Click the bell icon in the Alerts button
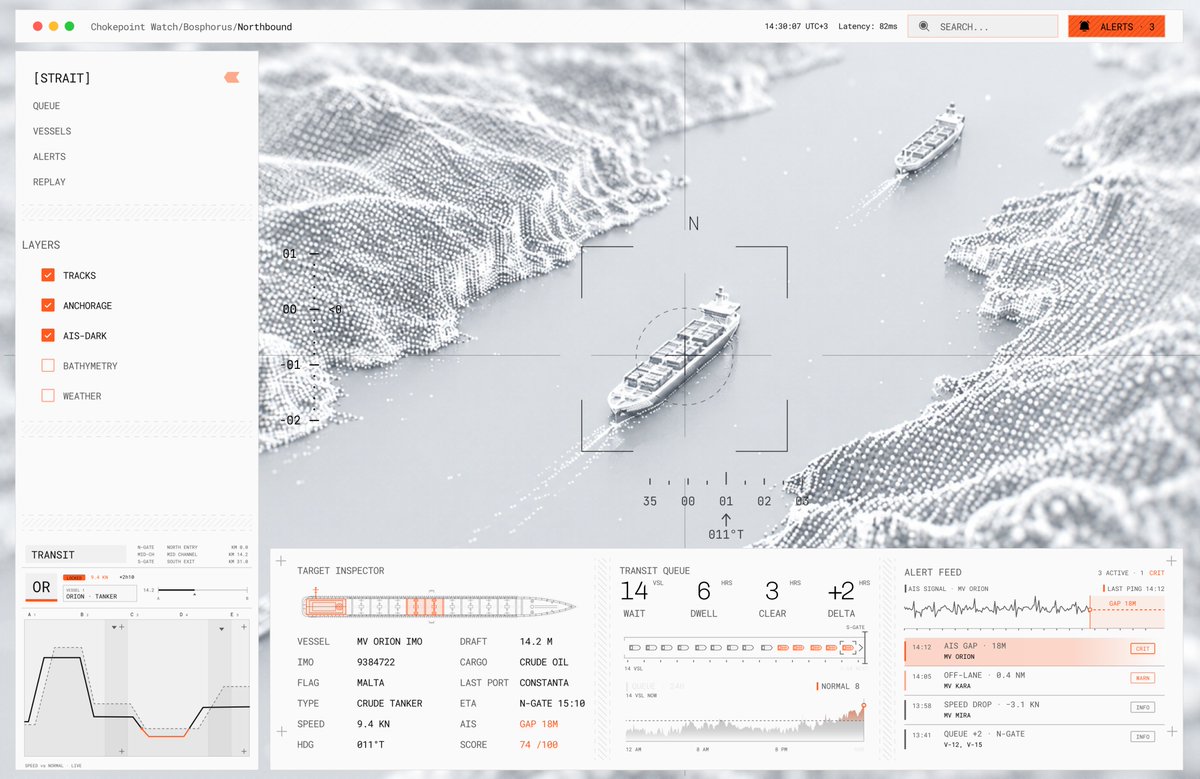1200x779 pixels. (x=1084, y=27)
